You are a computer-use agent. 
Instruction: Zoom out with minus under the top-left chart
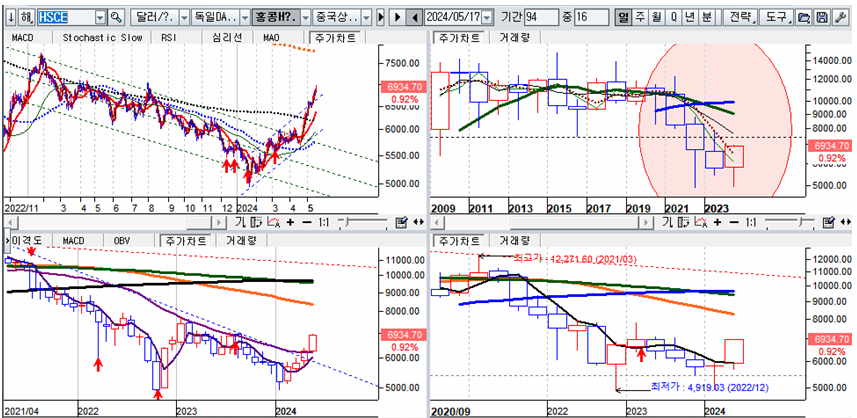coord(307,222)
